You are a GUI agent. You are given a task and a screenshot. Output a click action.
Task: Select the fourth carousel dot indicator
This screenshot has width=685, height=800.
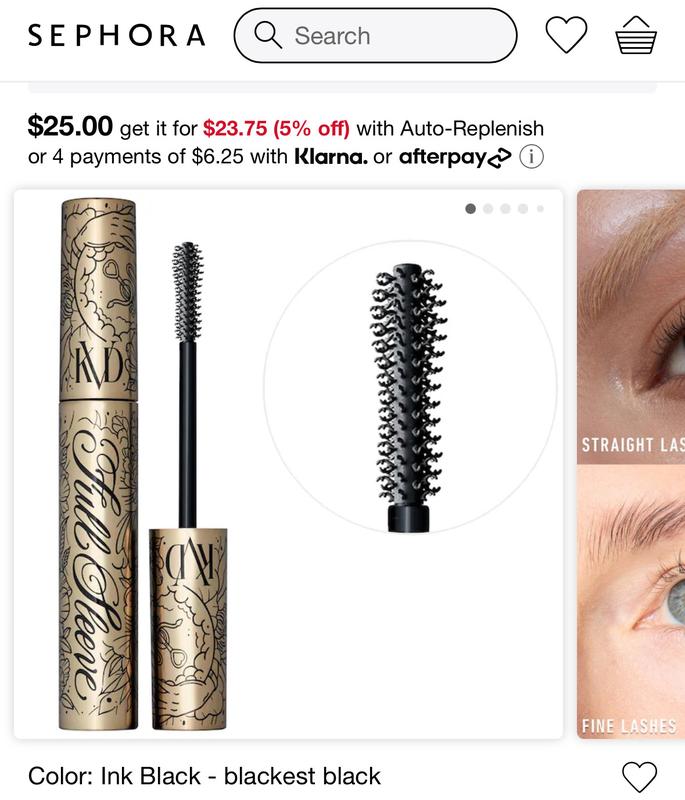click(523, 209)
